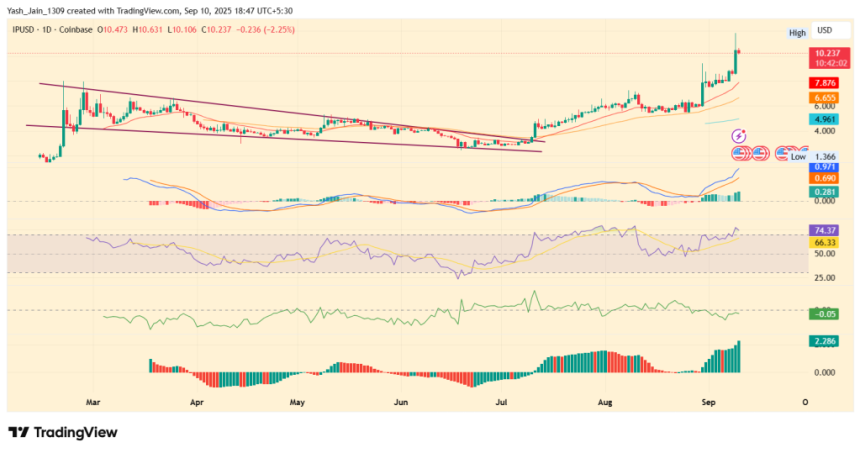This screenshot has width=860, height=453.
Task: Click the red 7.876 price tag
Action: 825,83
